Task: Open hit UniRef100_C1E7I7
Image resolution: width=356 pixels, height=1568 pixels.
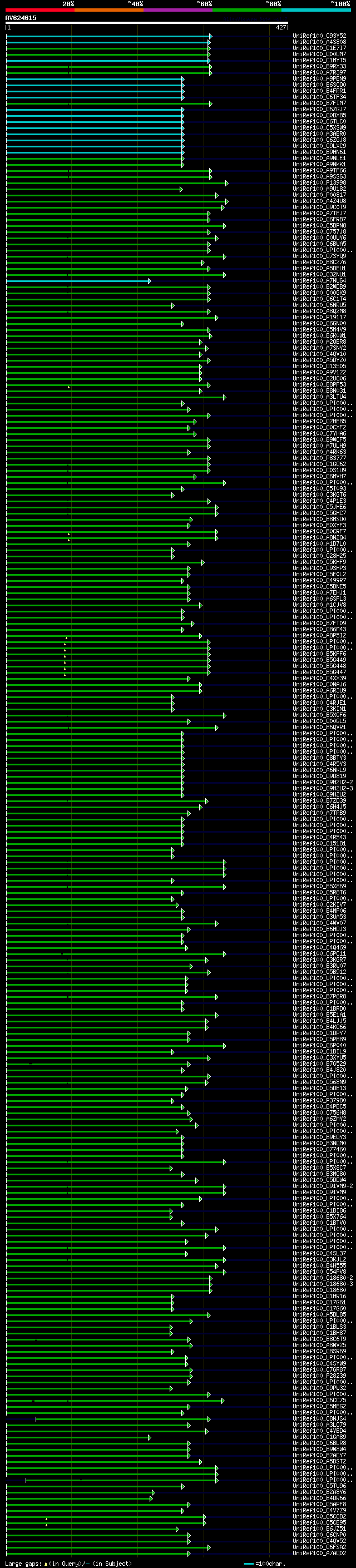Action: 319,48
